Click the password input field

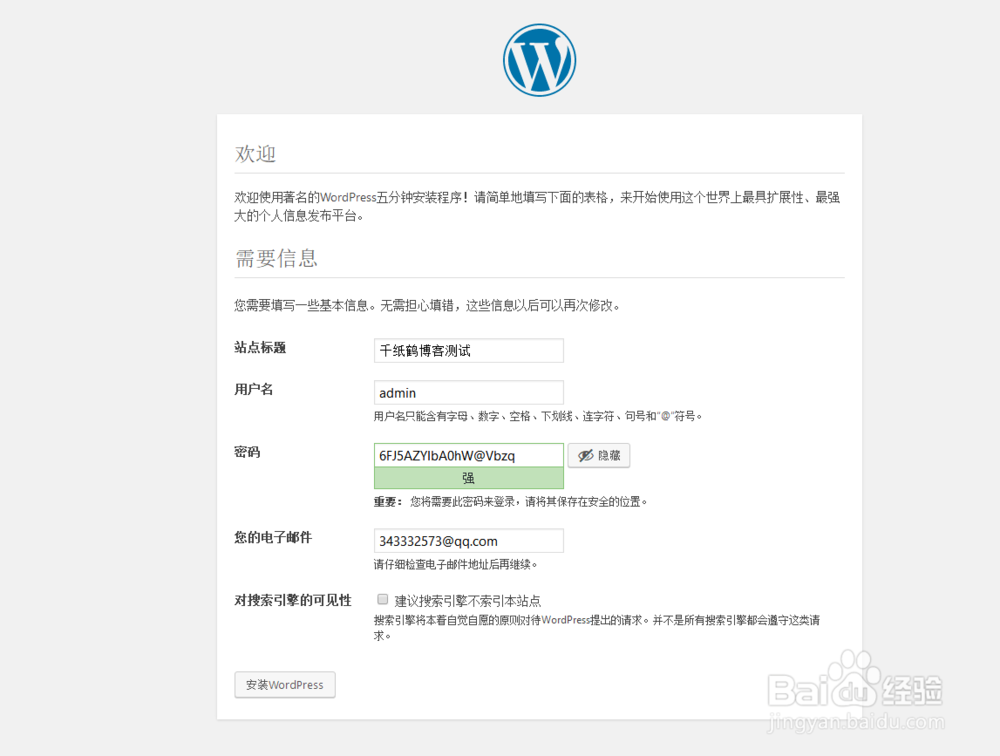tap(469, 455)
